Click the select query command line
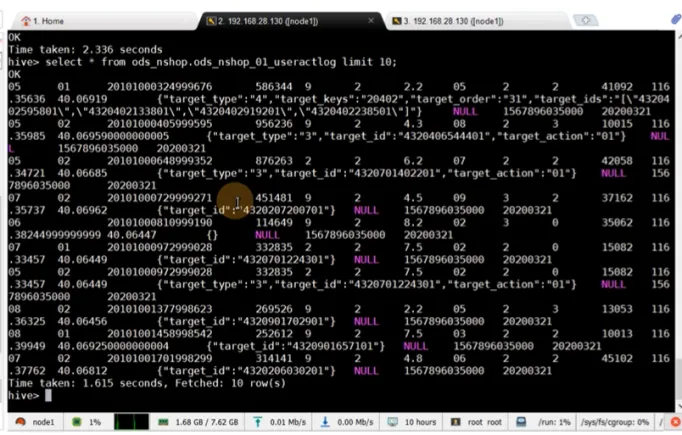The image size is (682, 435). tap(202, 62)
